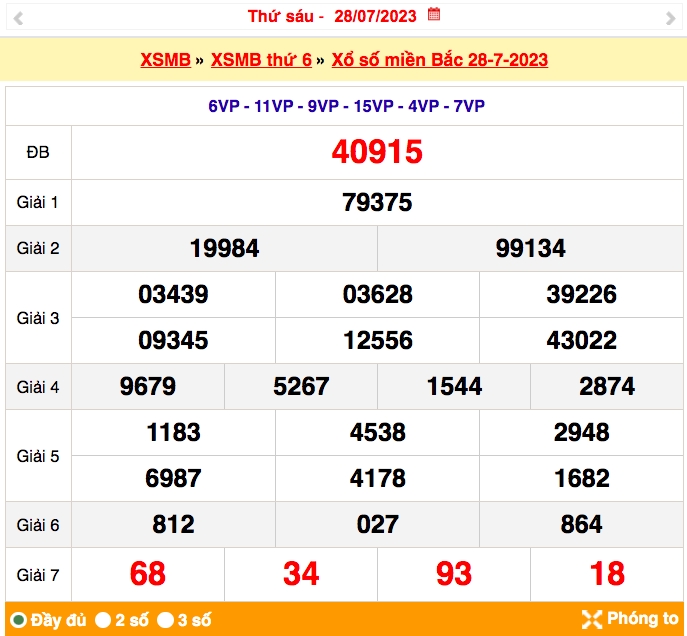Click the Giải 3 number 39226
687x636 pixels.
581,294
